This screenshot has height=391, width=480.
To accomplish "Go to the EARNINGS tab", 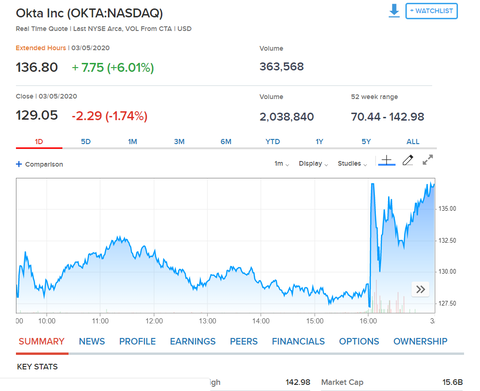I will pyautogui.click(x=193, y=341).
